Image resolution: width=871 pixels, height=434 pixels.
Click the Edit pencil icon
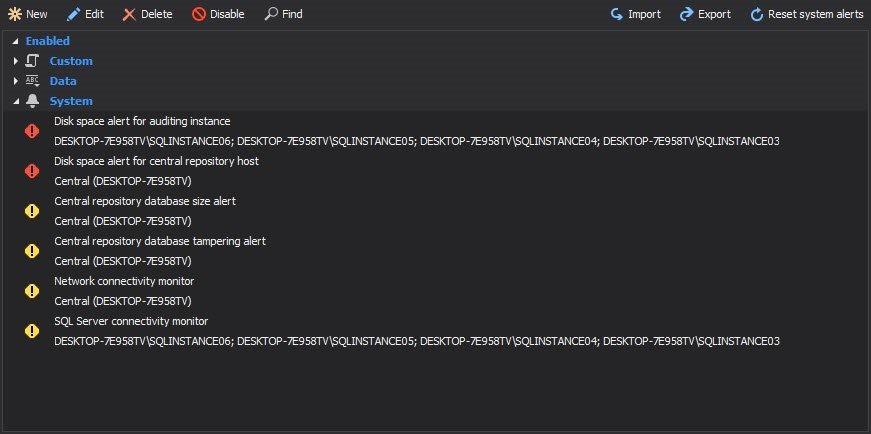click(73, 14)
